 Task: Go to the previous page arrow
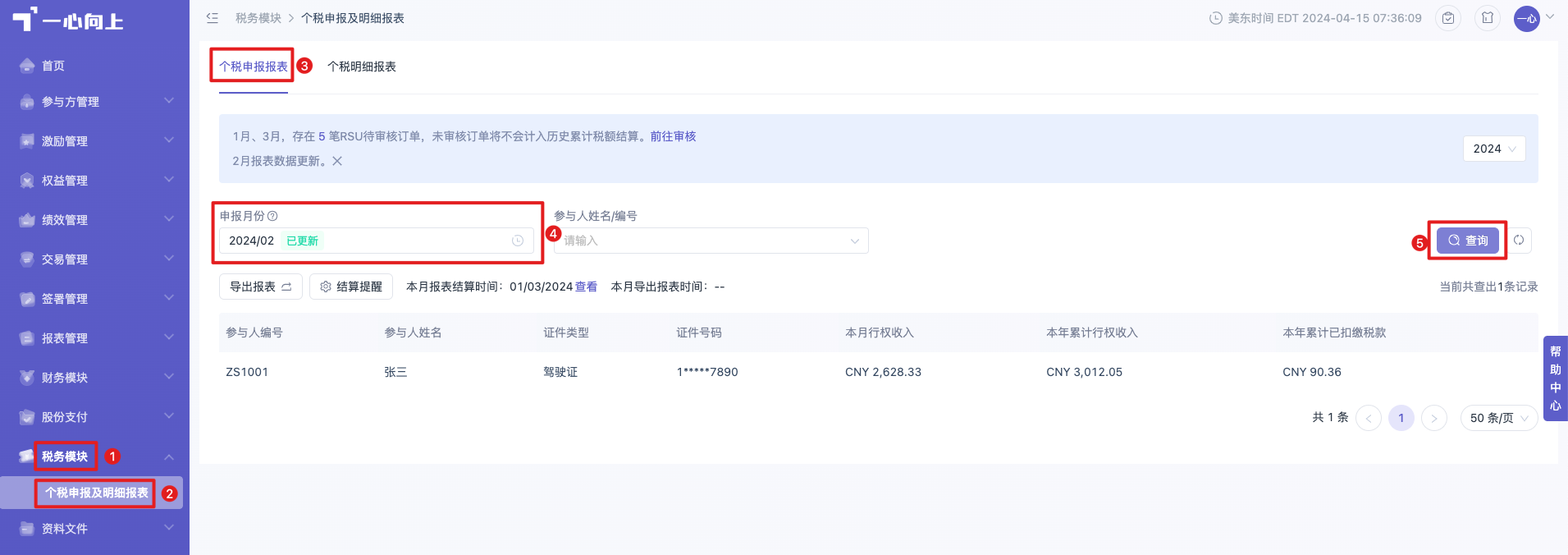tap(1369, 418)
